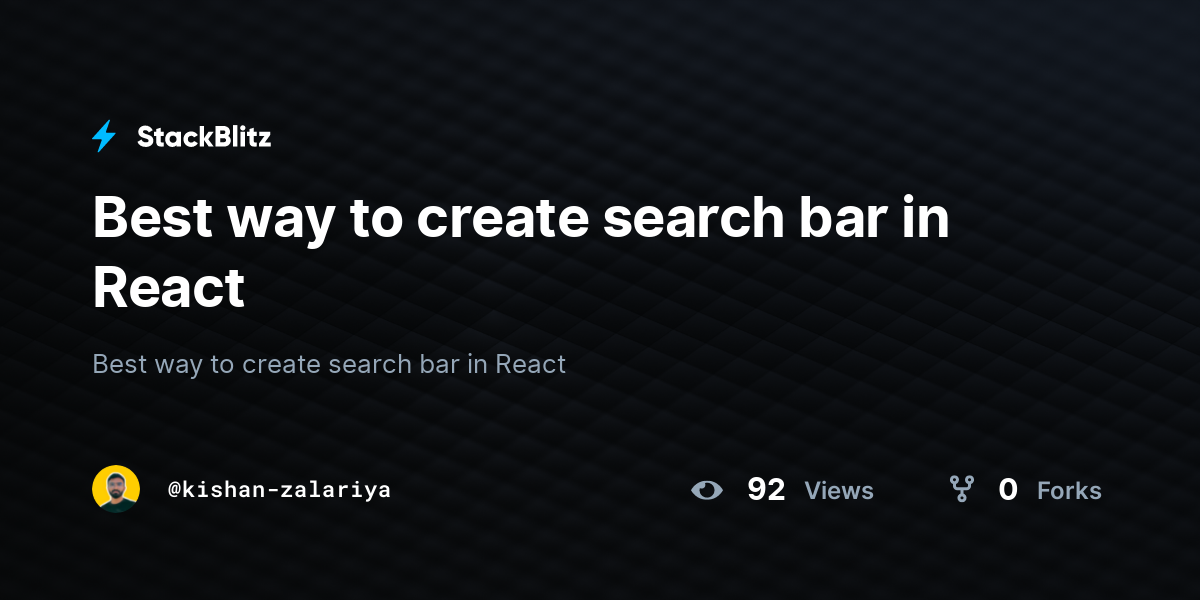Click the Forks label text
The width and height of the screenshot is (1200, 600).
[1069, 491]
